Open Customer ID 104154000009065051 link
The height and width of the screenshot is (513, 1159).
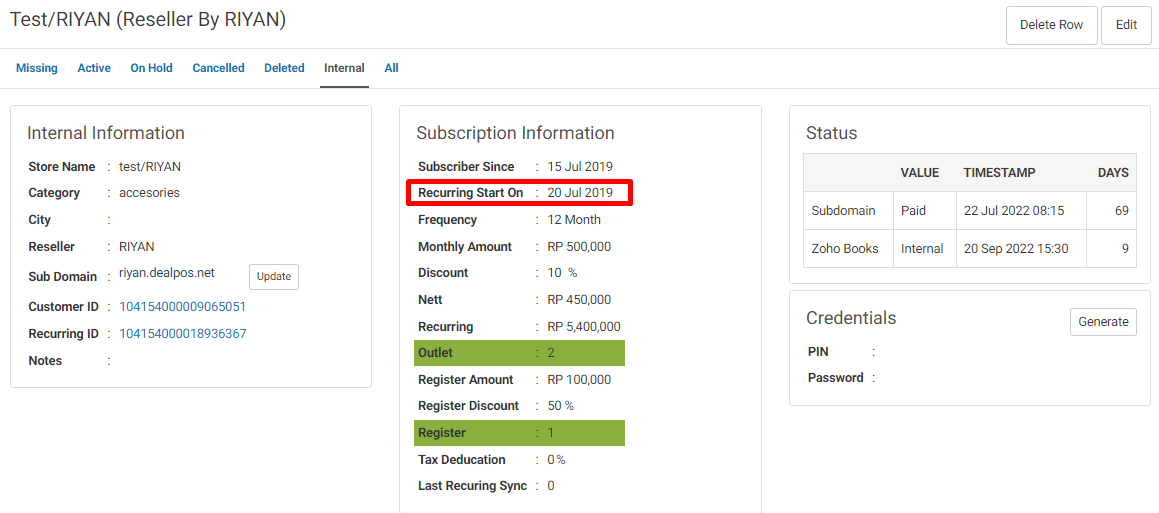pyautogui.click(x=183, y=306)
